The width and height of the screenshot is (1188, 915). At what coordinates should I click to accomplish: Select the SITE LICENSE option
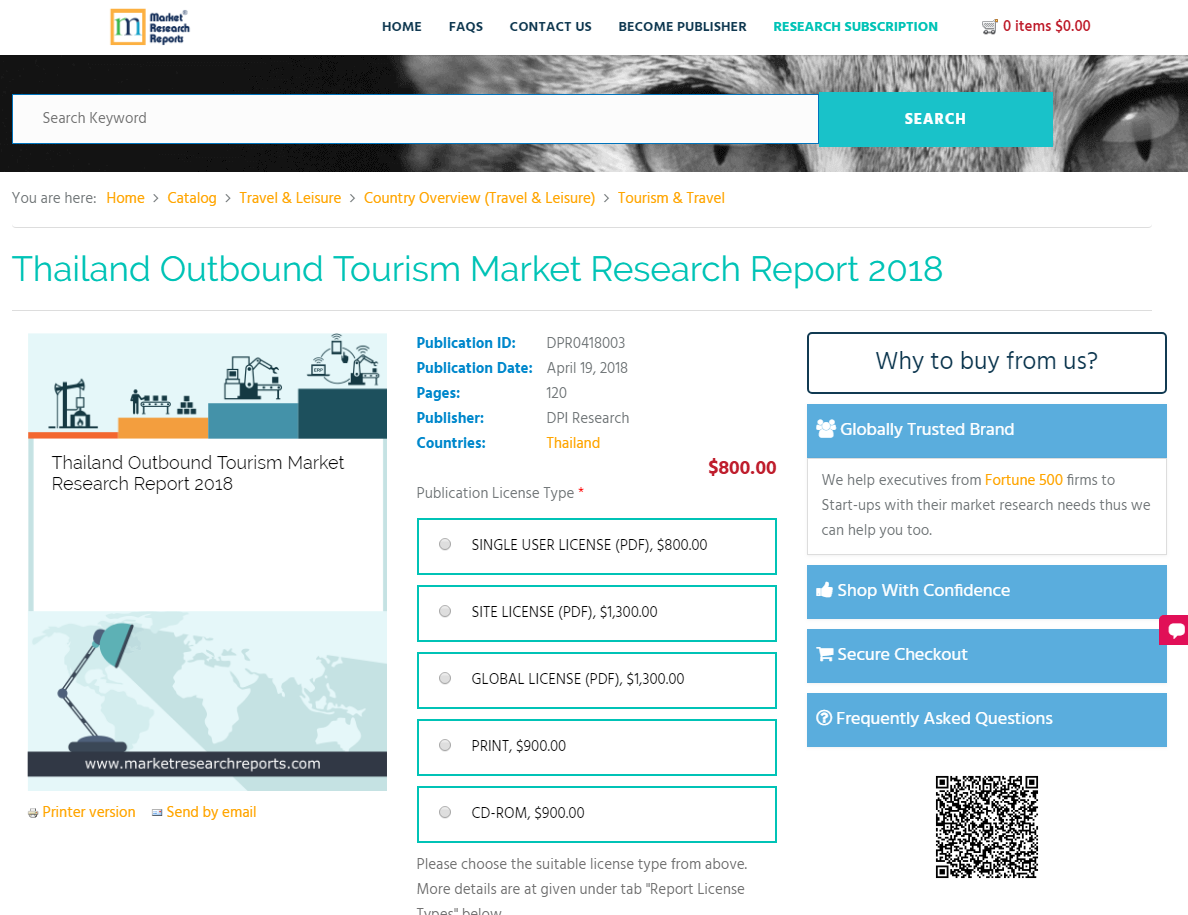pos(444,611)
